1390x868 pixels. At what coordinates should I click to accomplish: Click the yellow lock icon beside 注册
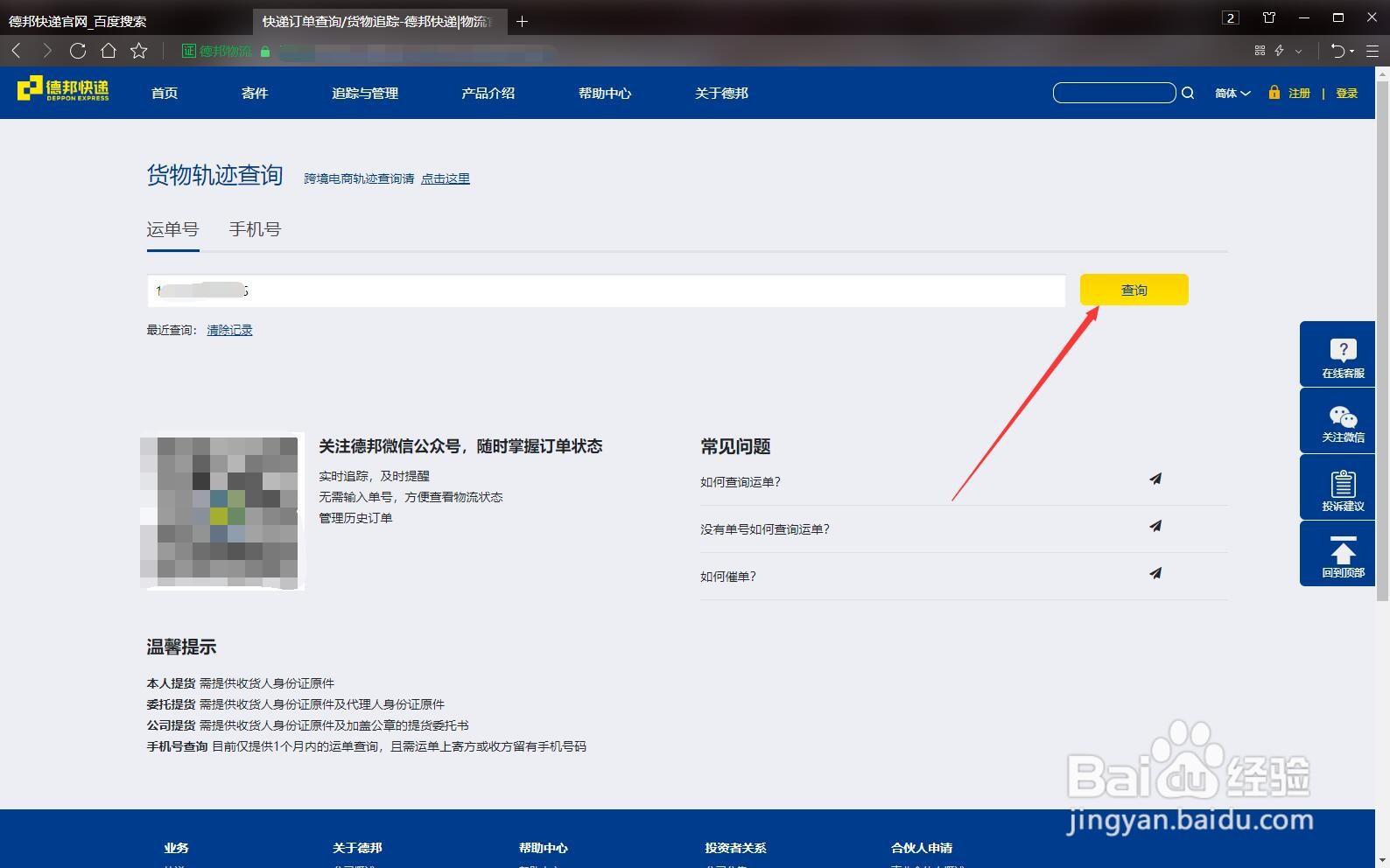[1274, 92]
